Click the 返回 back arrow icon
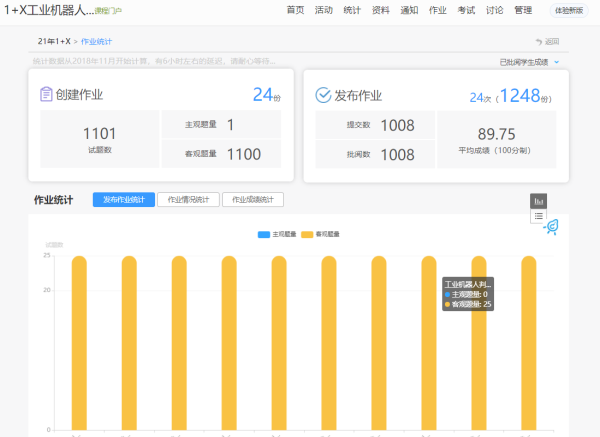The width and height of the screenshot is (600, 437). click(x=539, y=42)
